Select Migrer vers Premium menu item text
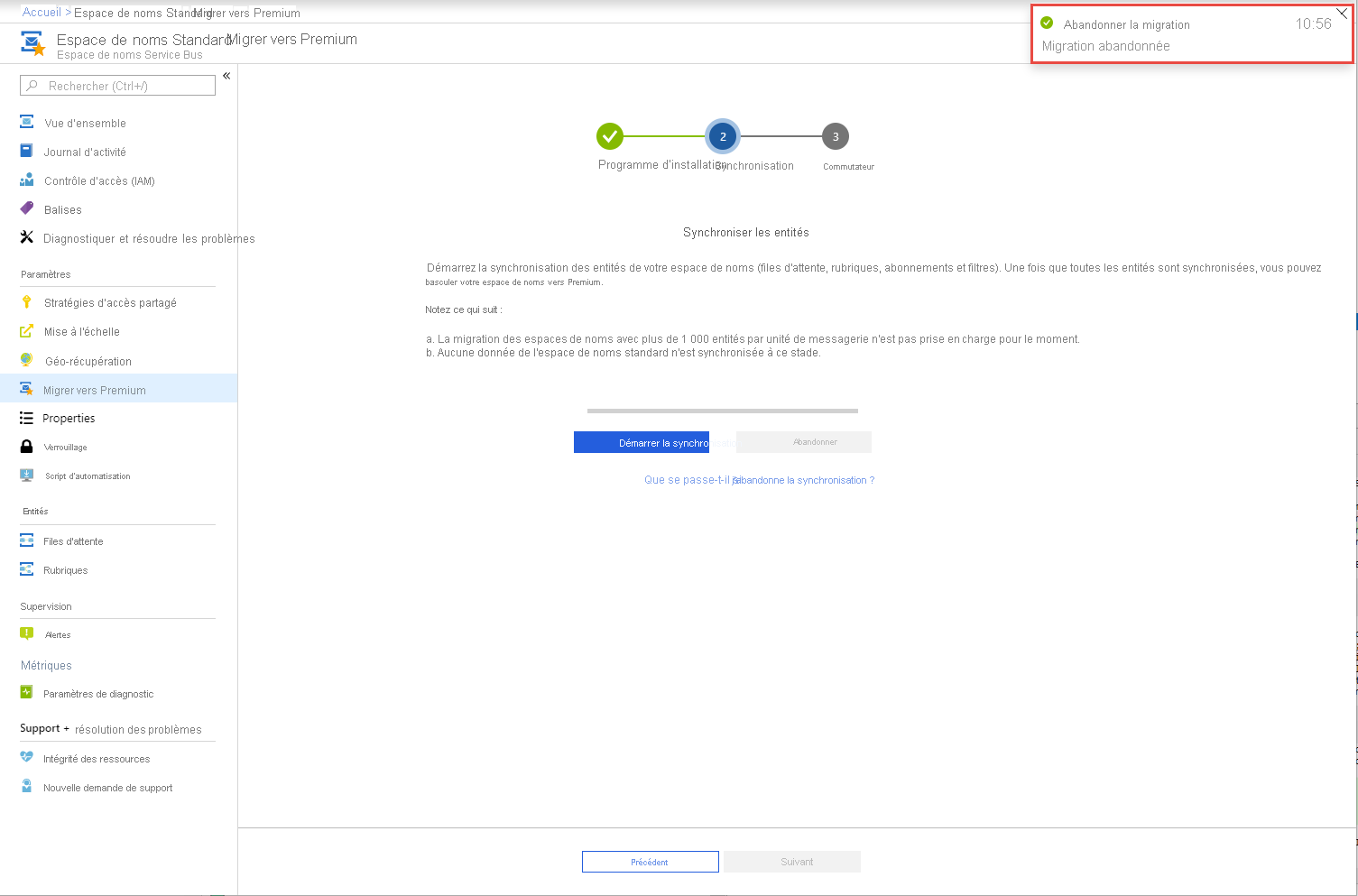The width and height of the screenshot is (1358, 896). click(x=95, y=391)
